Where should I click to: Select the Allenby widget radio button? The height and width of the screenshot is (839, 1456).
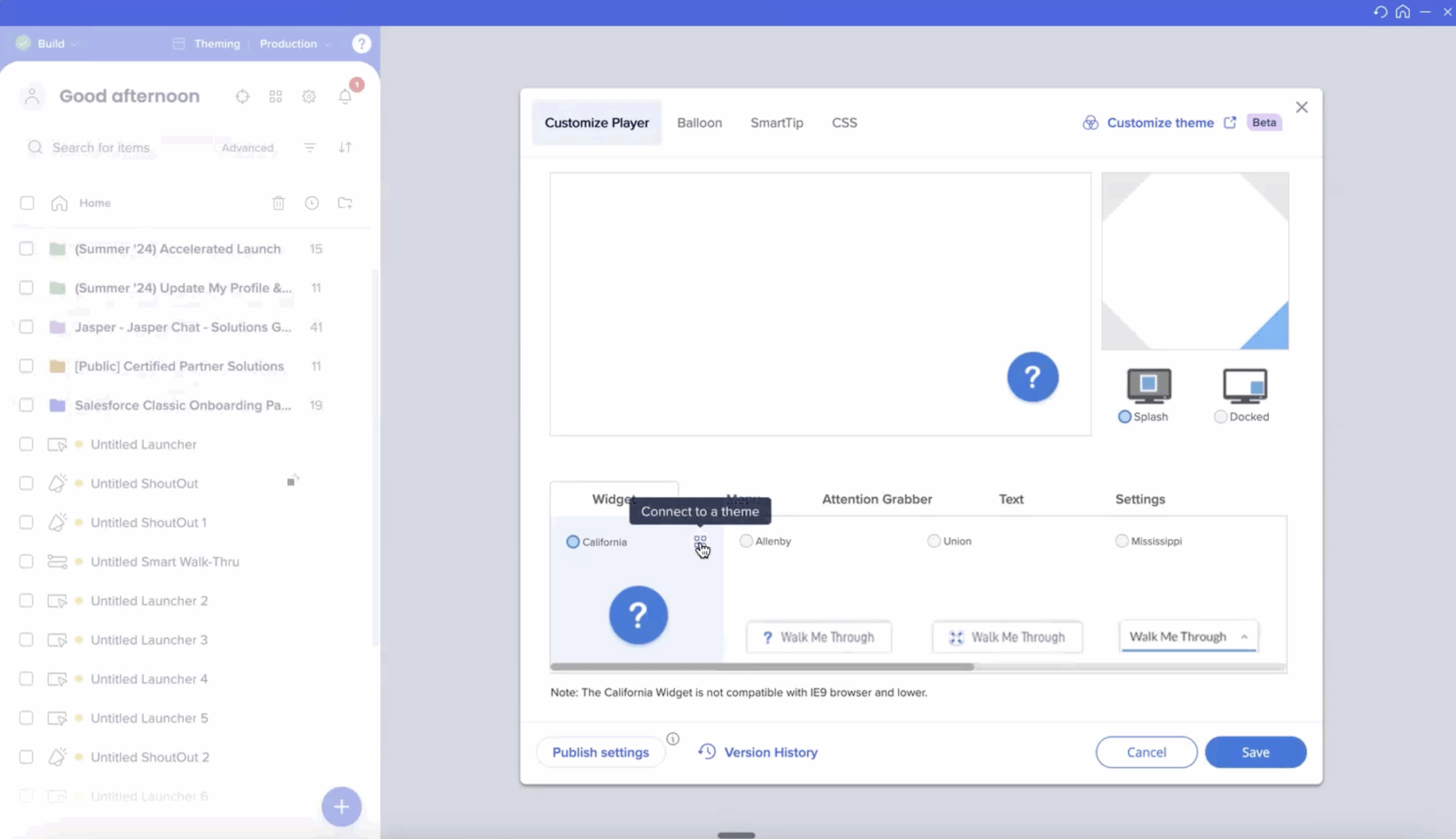746,541
